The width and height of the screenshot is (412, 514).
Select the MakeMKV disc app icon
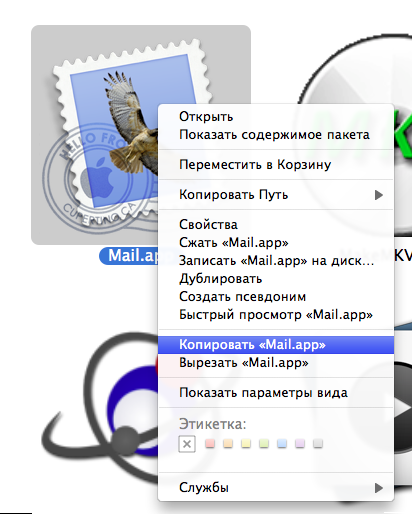(x=403, y=133)
